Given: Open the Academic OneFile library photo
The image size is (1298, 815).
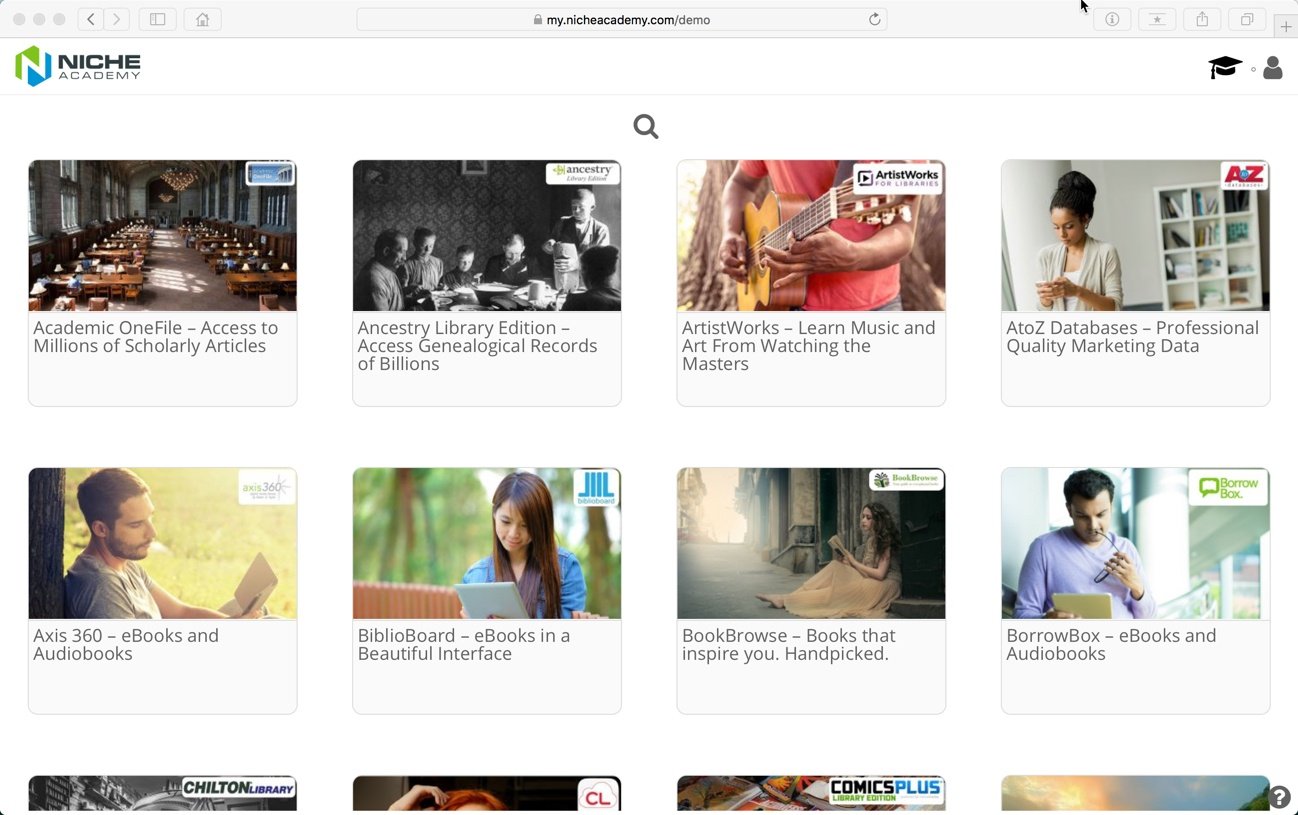Looking at the screenshot, I should click(163, 236).
